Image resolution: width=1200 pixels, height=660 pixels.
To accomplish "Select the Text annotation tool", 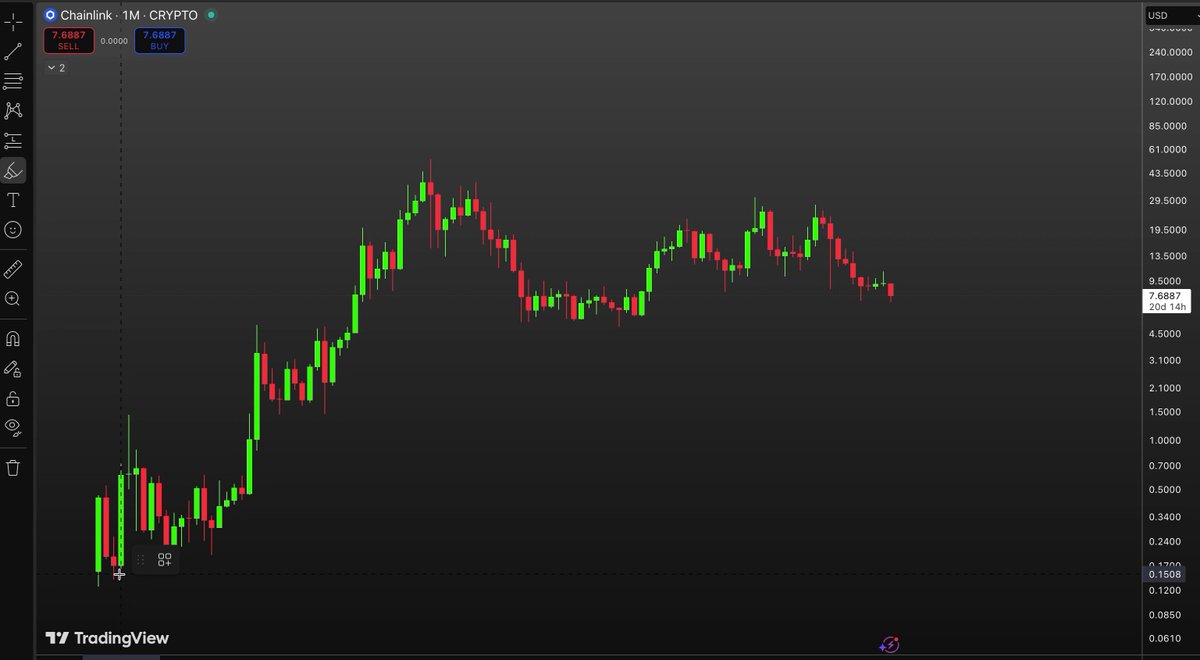I will [13, 200].
